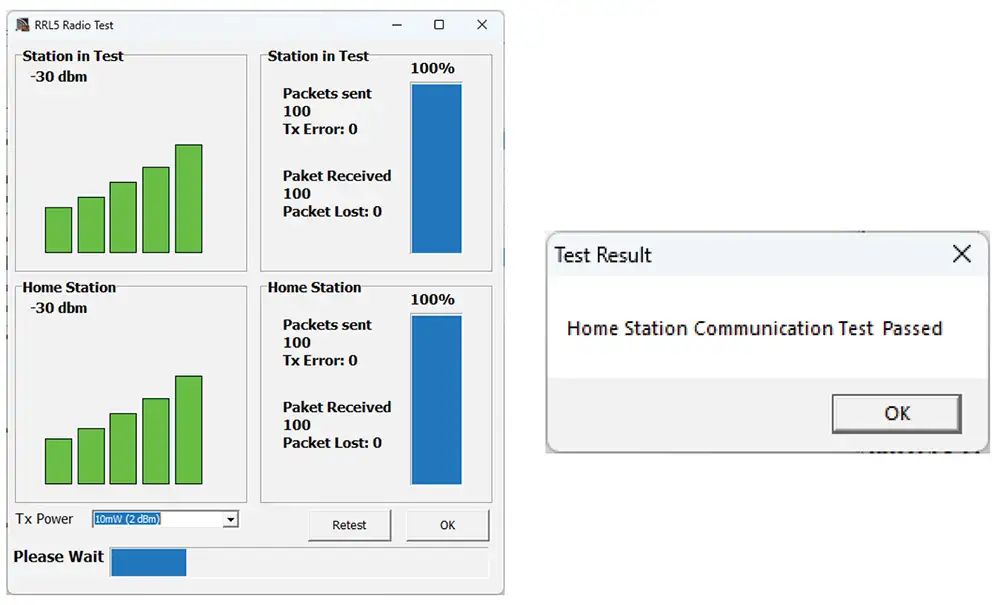
Task: Confirm the Test Result dialog with OK
Action: (x=896, y=413)
